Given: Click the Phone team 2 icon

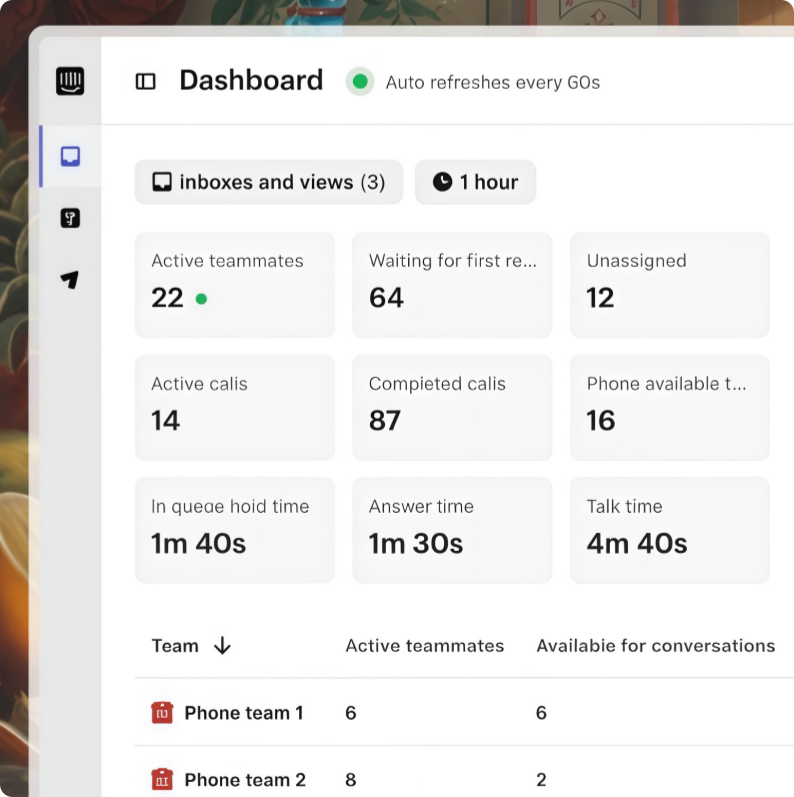Looking at the screenshot, I should click(x=162, y=779).
